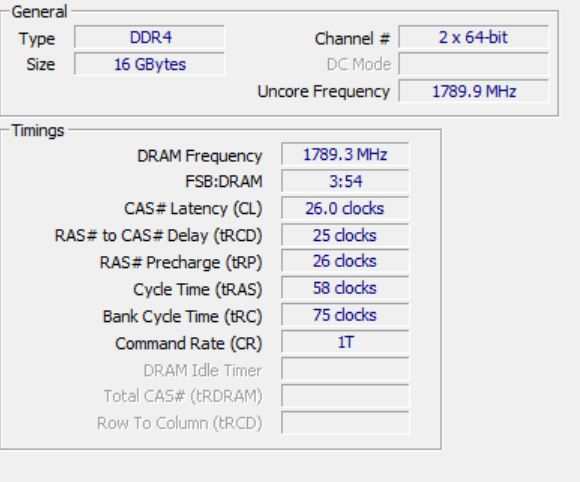Click the Uncore Frequency label text
This screenshot has height=482, width=580.
pos(323,92)
